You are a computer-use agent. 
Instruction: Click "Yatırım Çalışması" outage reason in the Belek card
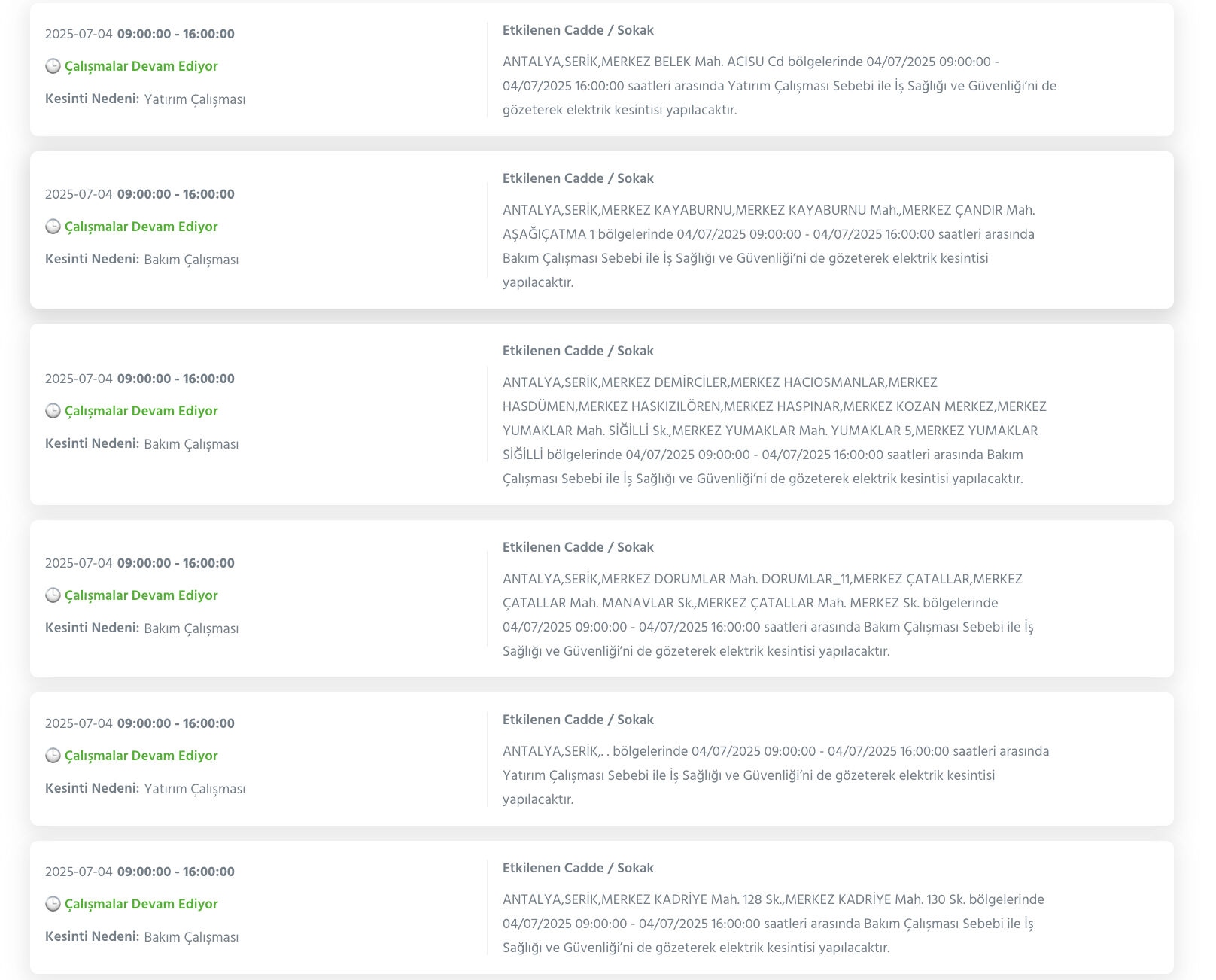[x=195, y=99]
